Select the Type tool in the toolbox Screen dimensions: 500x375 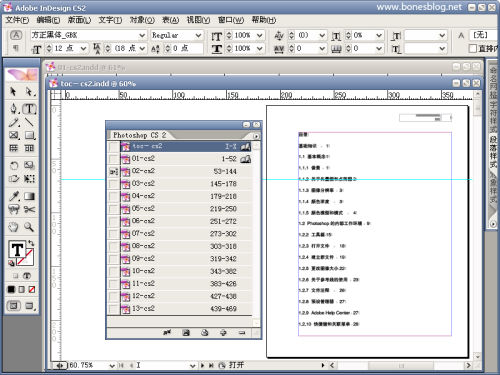(29, 109)
